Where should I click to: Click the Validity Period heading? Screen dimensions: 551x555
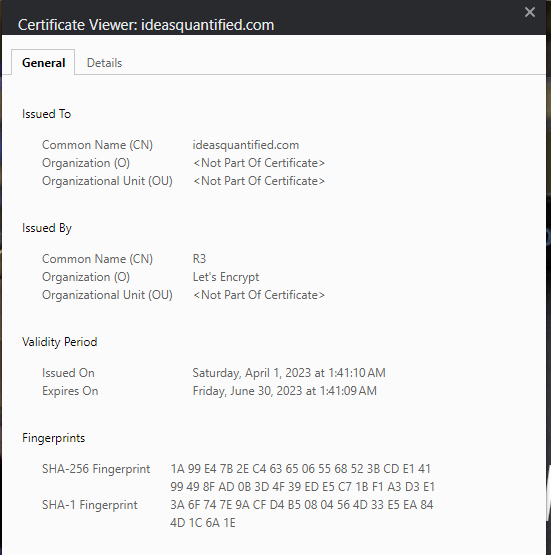tap(59, 342)
